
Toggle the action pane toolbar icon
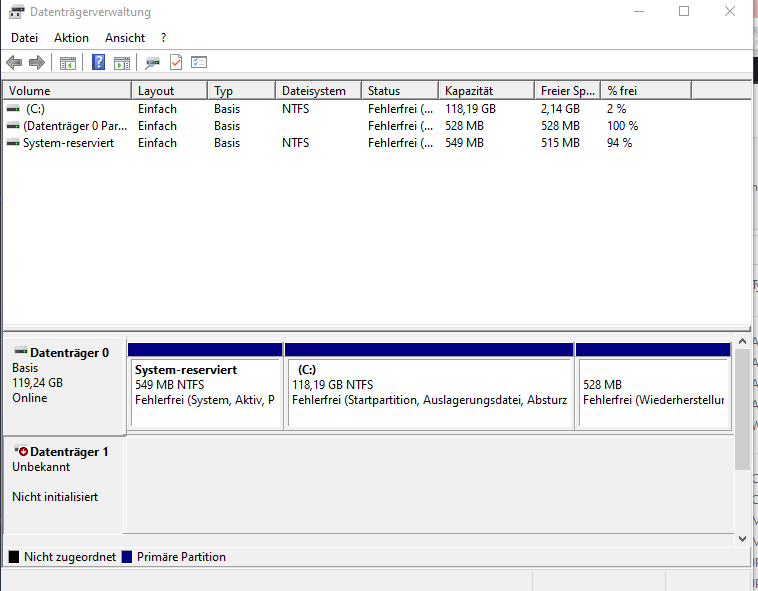coord(122,63)
